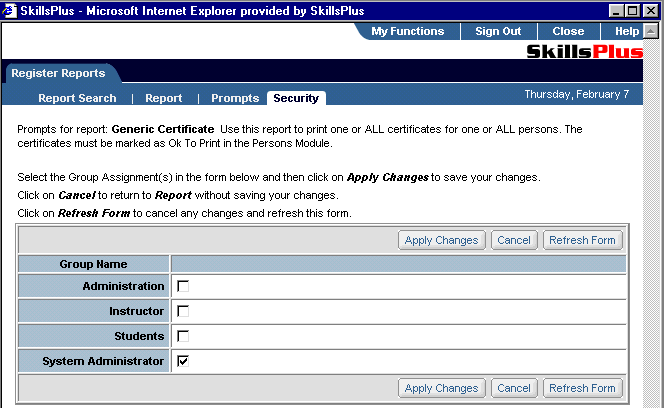The height and width of the screenshot is (408, 664).
Task: Click the top Cancel button
Action: pos(514,240)
